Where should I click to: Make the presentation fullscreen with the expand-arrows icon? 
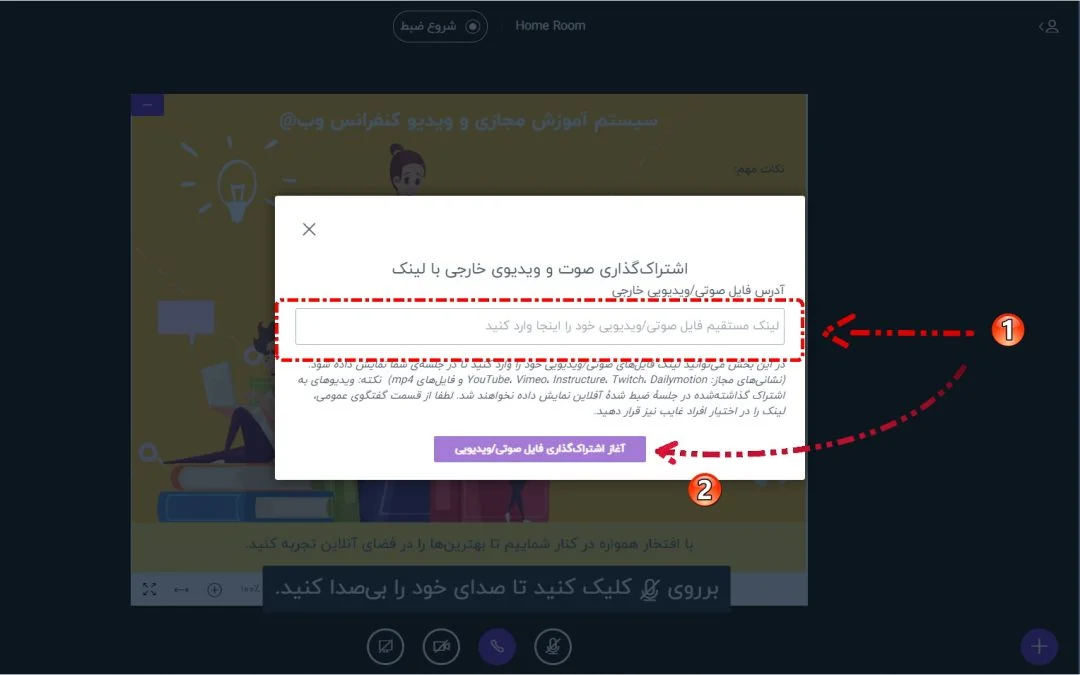(149, 589)
